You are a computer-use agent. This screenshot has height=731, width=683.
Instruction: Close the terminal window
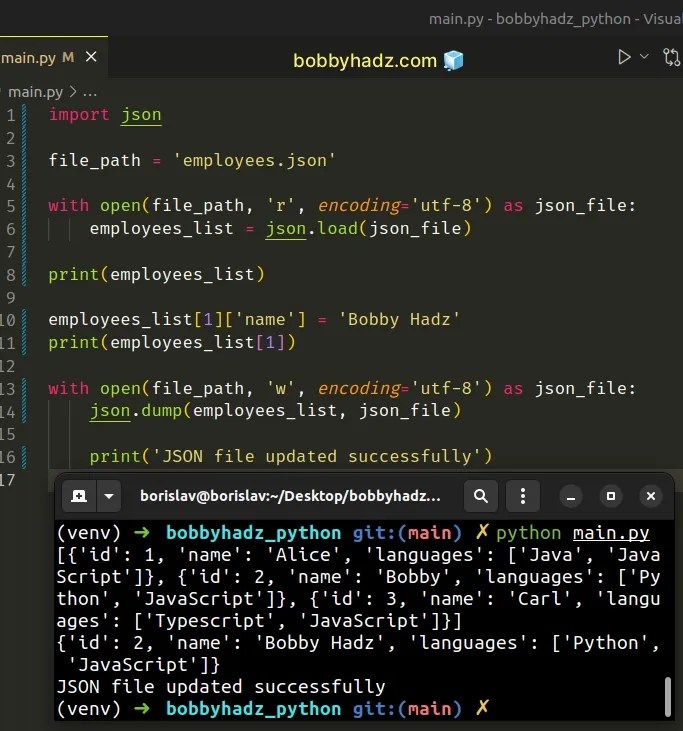click(x=651, y=497)
